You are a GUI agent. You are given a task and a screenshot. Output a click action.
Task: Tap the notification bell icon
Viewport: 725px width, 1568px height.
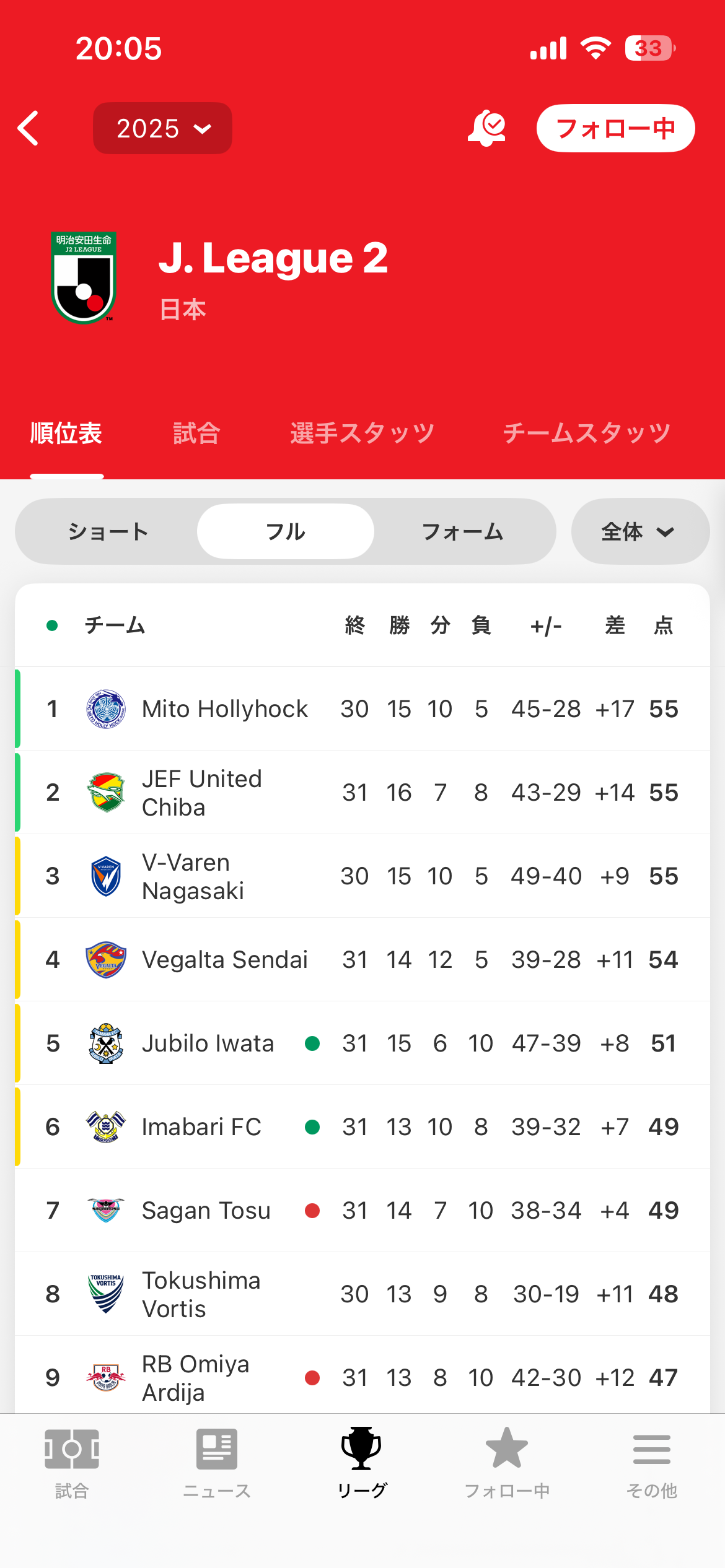pyautogui.click(x=486, y=128)
